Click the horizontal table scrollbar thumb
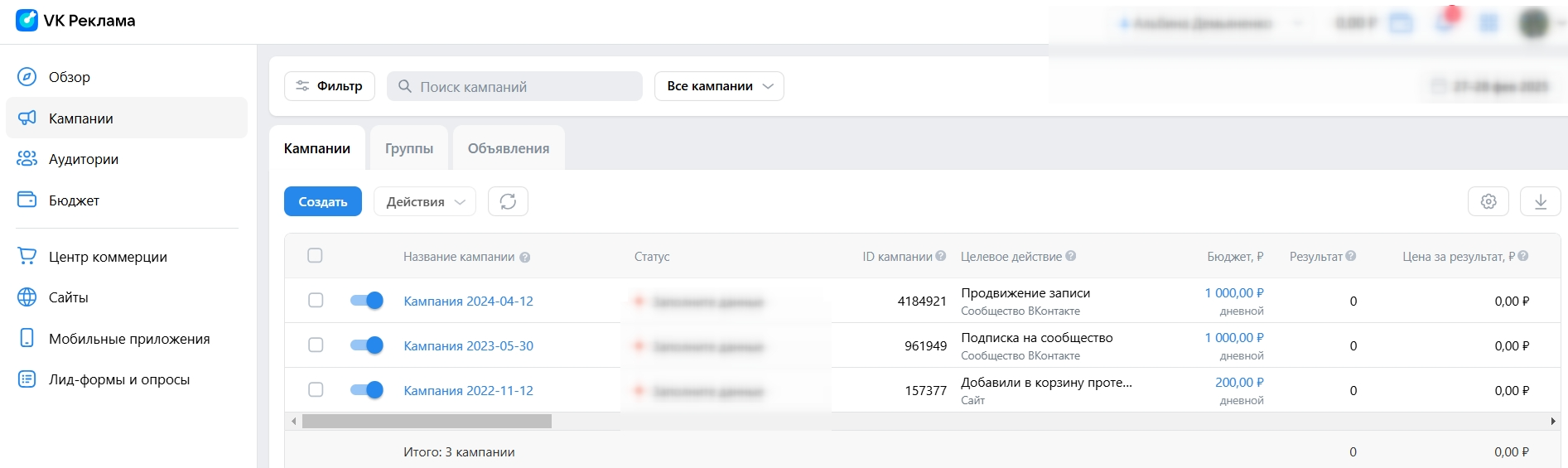 coord(427,422)
